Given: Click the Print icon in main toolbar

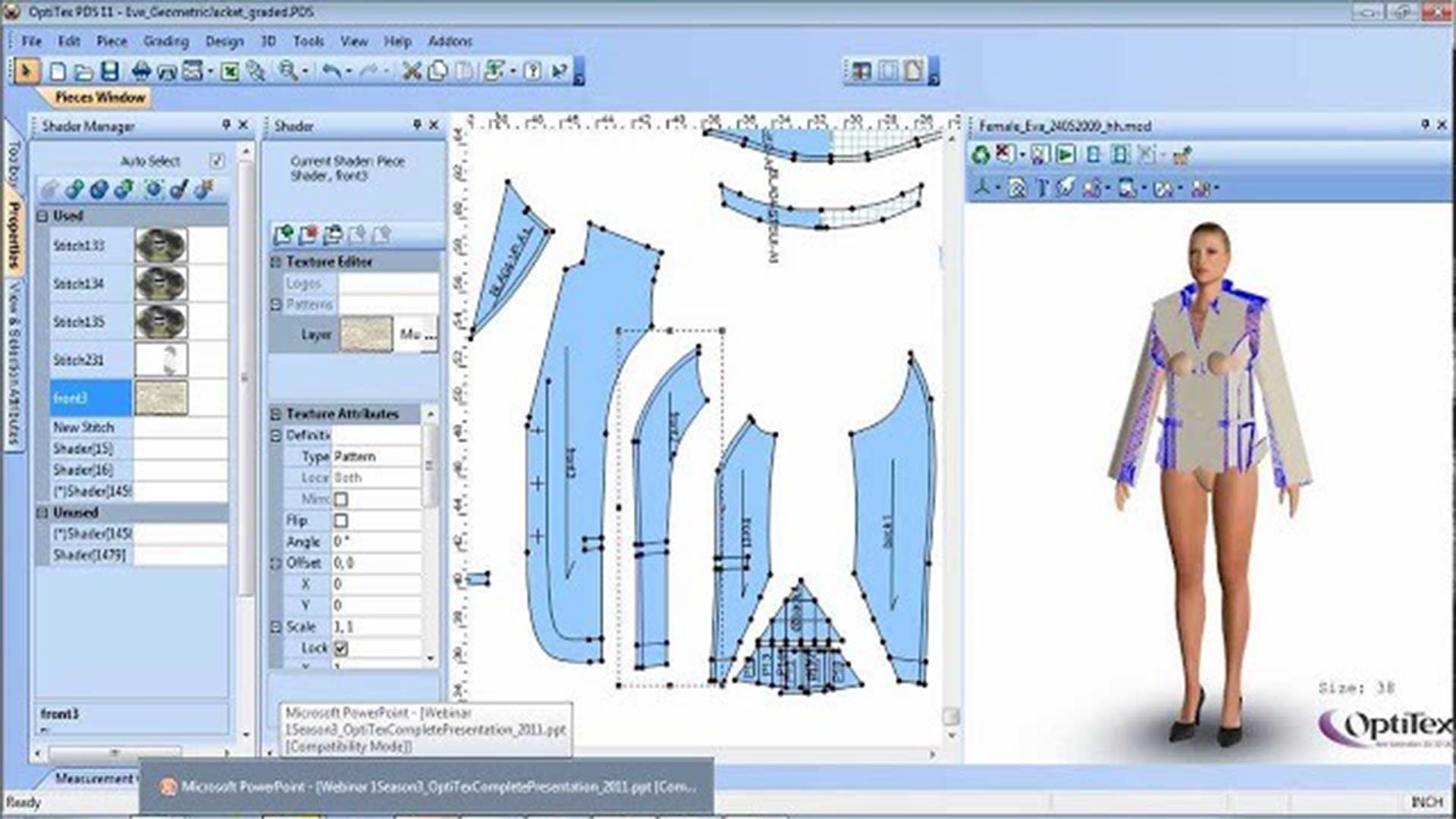Looking at the screenshot, I should coord(141,71).
